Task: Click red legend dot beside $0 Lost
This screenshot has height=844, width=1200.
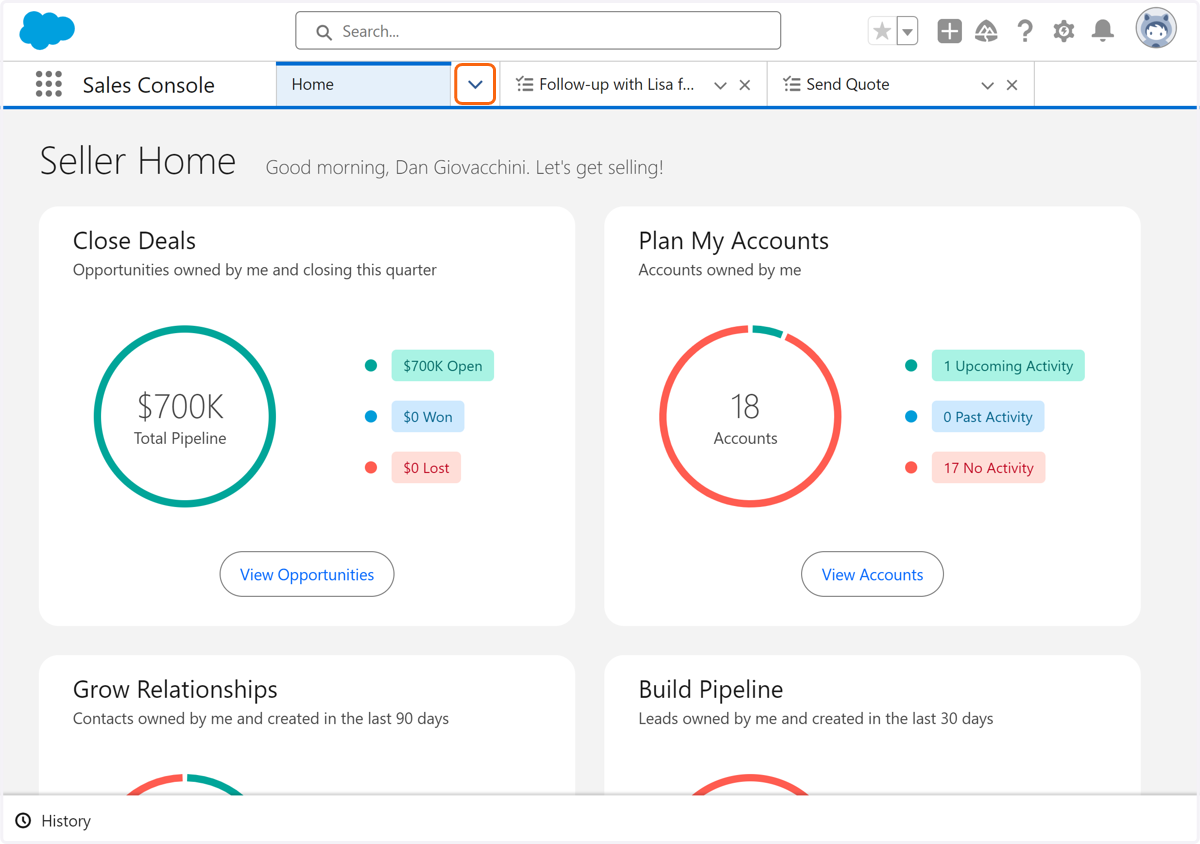Action: [x=371, y=468]
